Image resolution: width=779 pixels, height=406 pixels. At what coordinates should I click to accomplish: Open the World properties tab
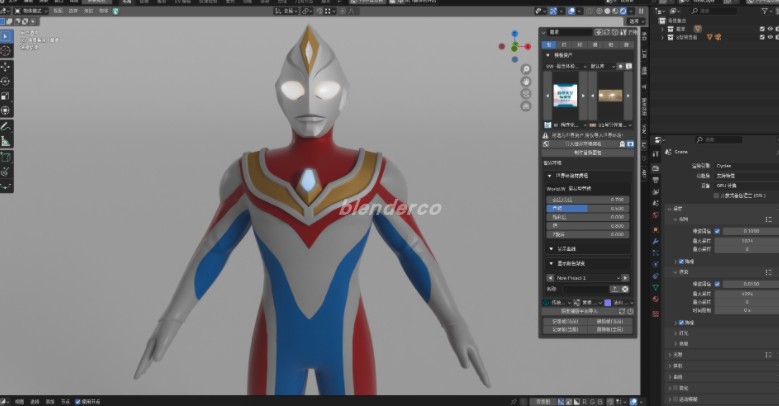pyautogui.click(x=656, y=216)
